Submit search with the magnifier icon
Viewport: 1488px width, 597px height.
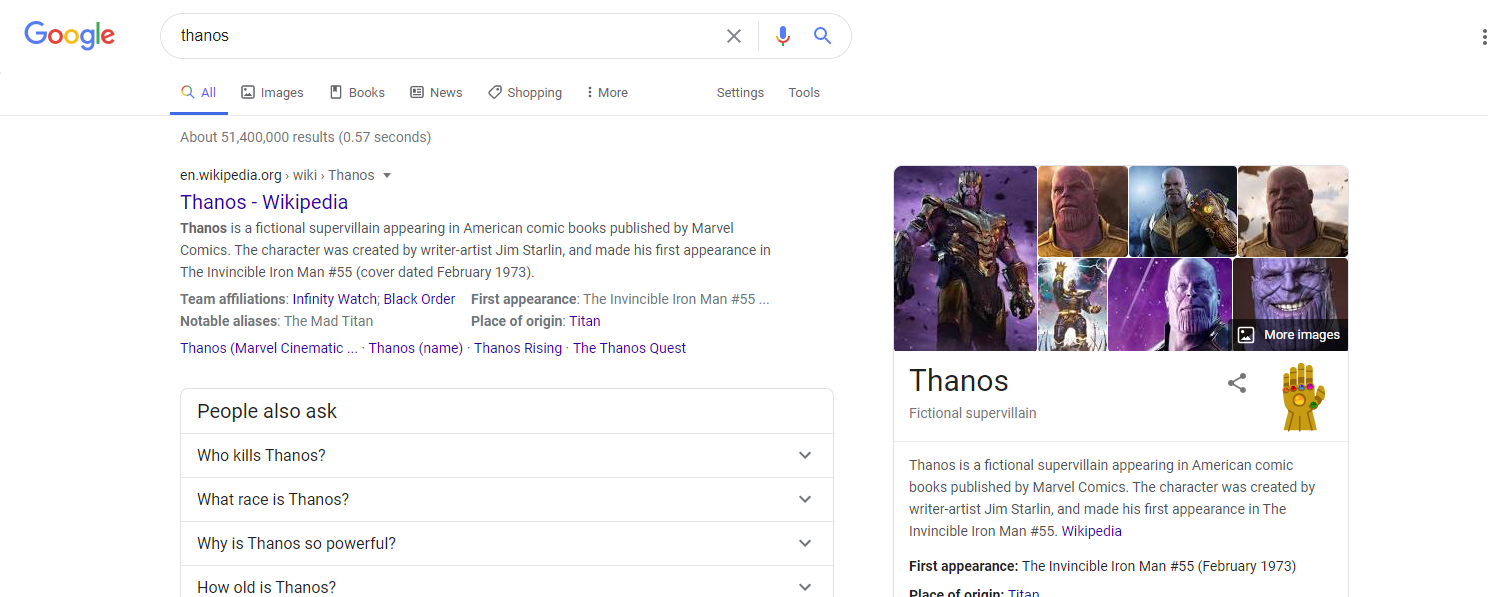(x=822, y=36)
